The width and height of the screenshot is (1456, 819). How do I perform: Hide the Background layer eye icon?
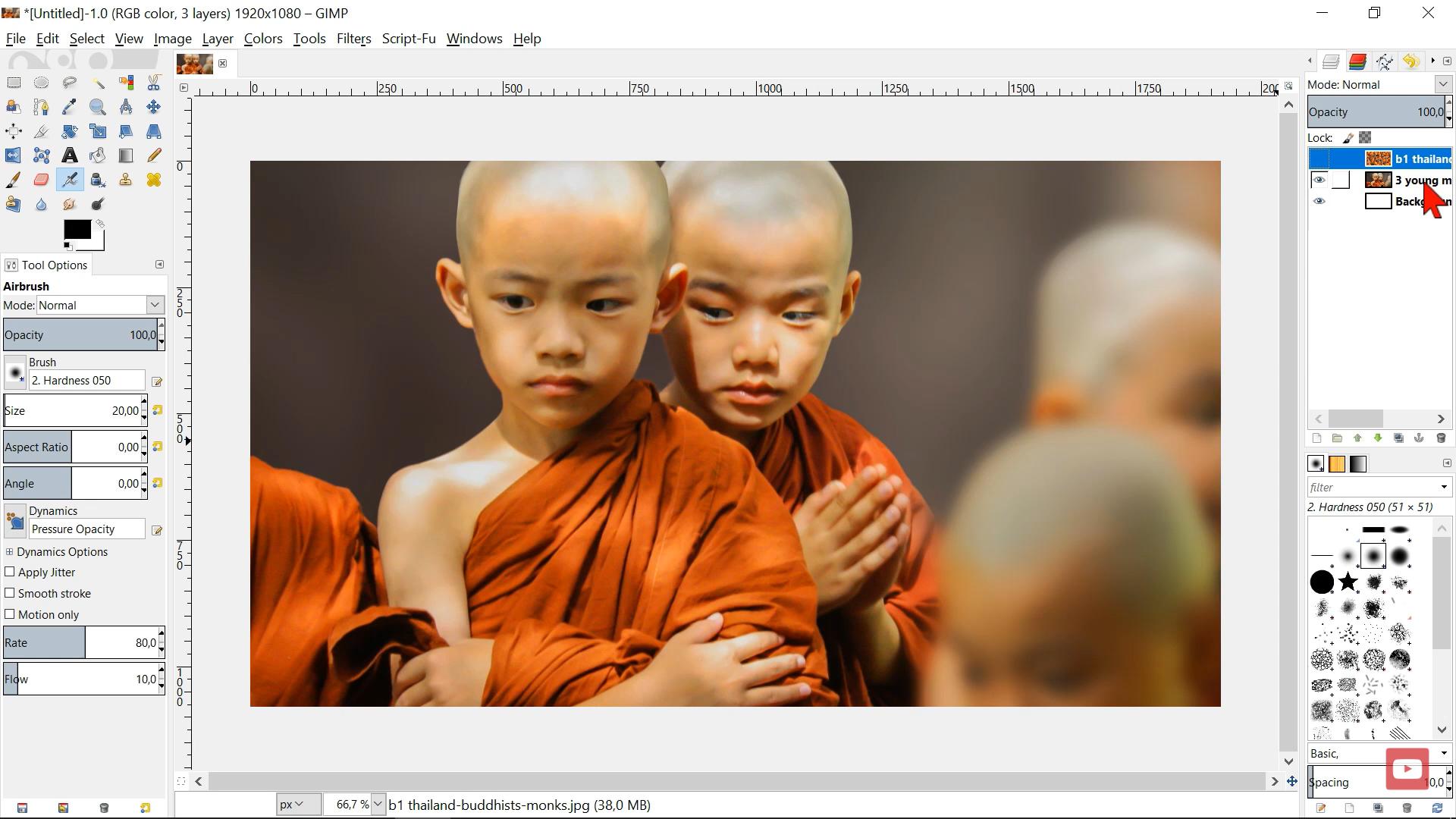point(1319,201)
